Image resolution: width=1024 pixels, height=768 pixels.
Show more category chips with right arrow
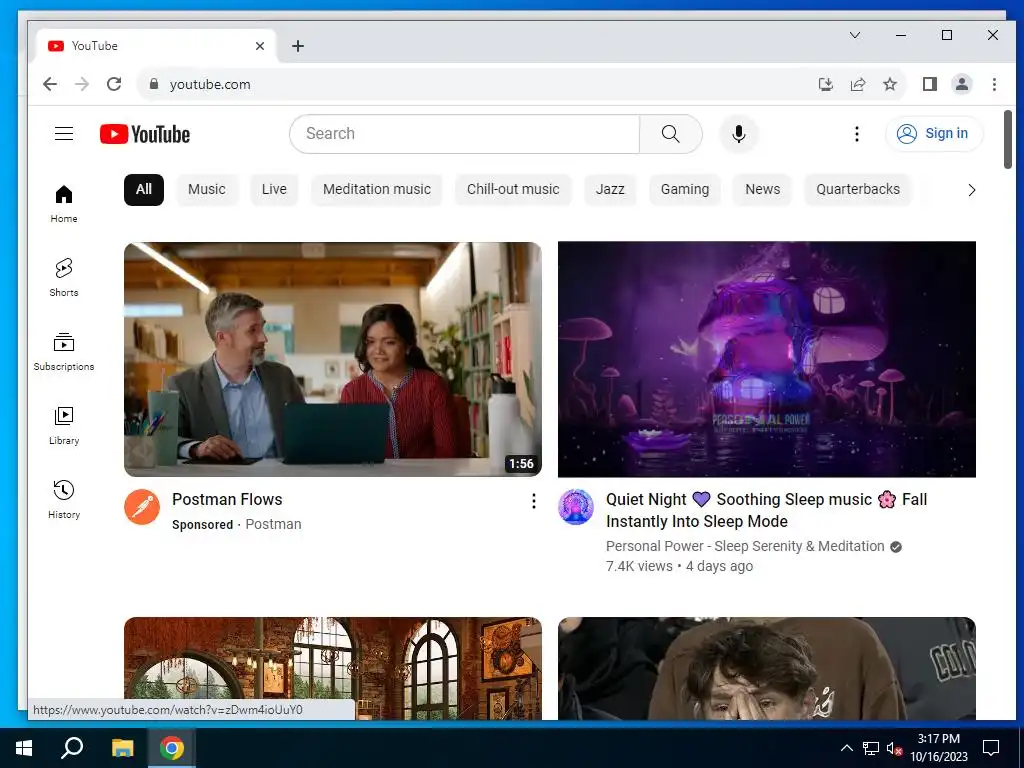click(x=972, y=190)
